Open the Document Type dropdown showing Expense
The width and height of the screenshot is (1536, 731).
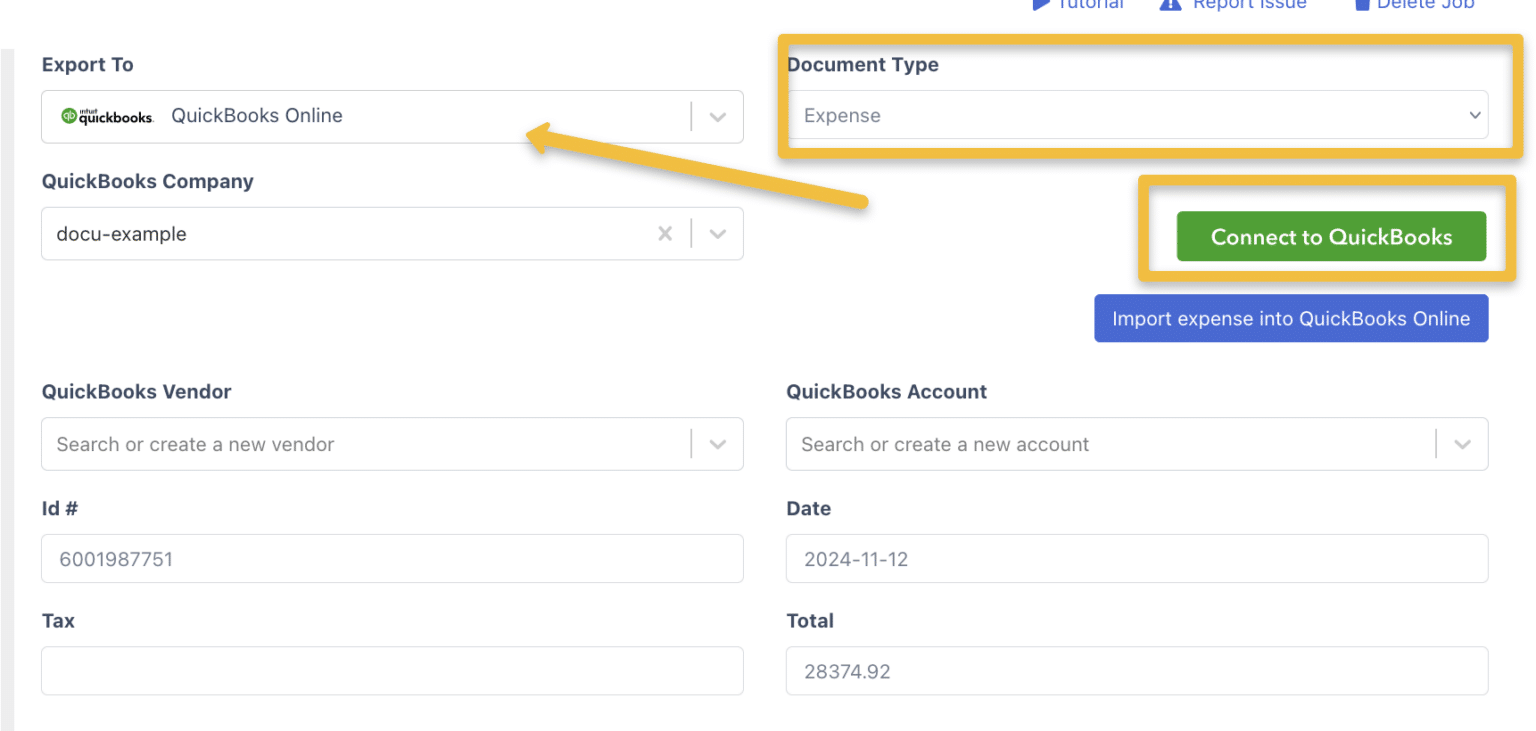pyautogui.click(x=1475, y=115)
